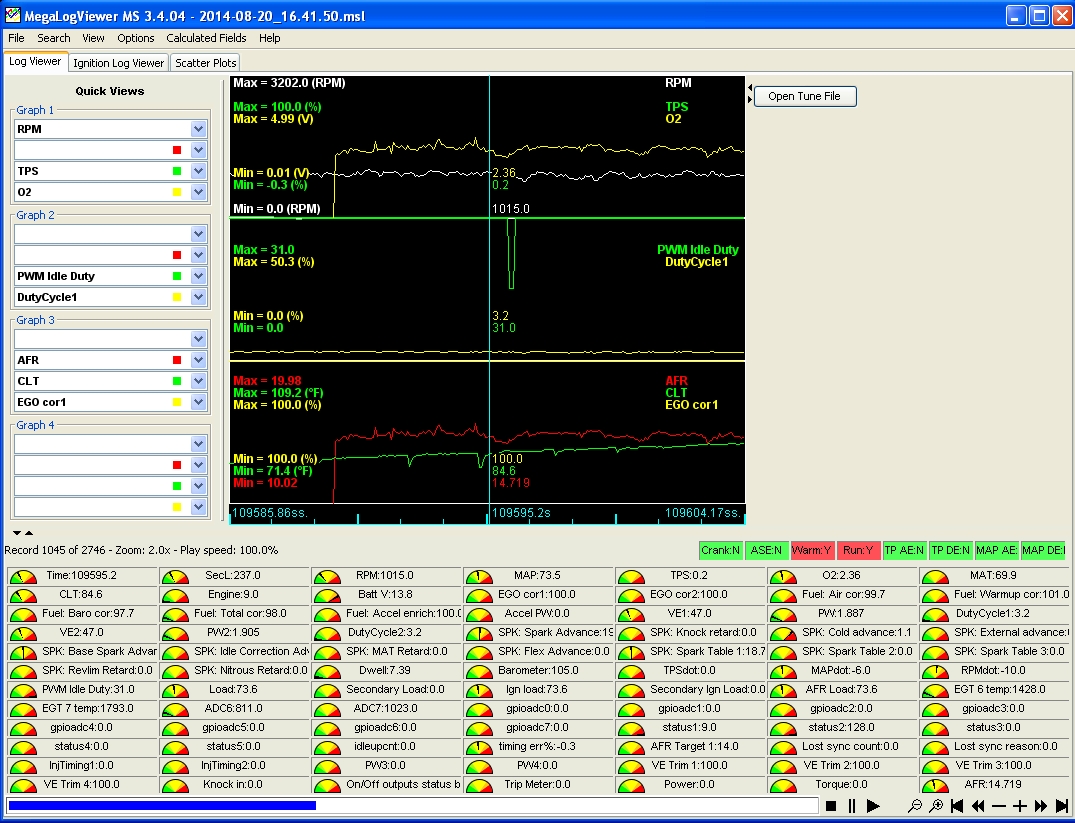Click the MAP gauge icon
Image resolution: width=1075 pixels, height=823 pixels.
pyautogui.click(x=479, y=577)
